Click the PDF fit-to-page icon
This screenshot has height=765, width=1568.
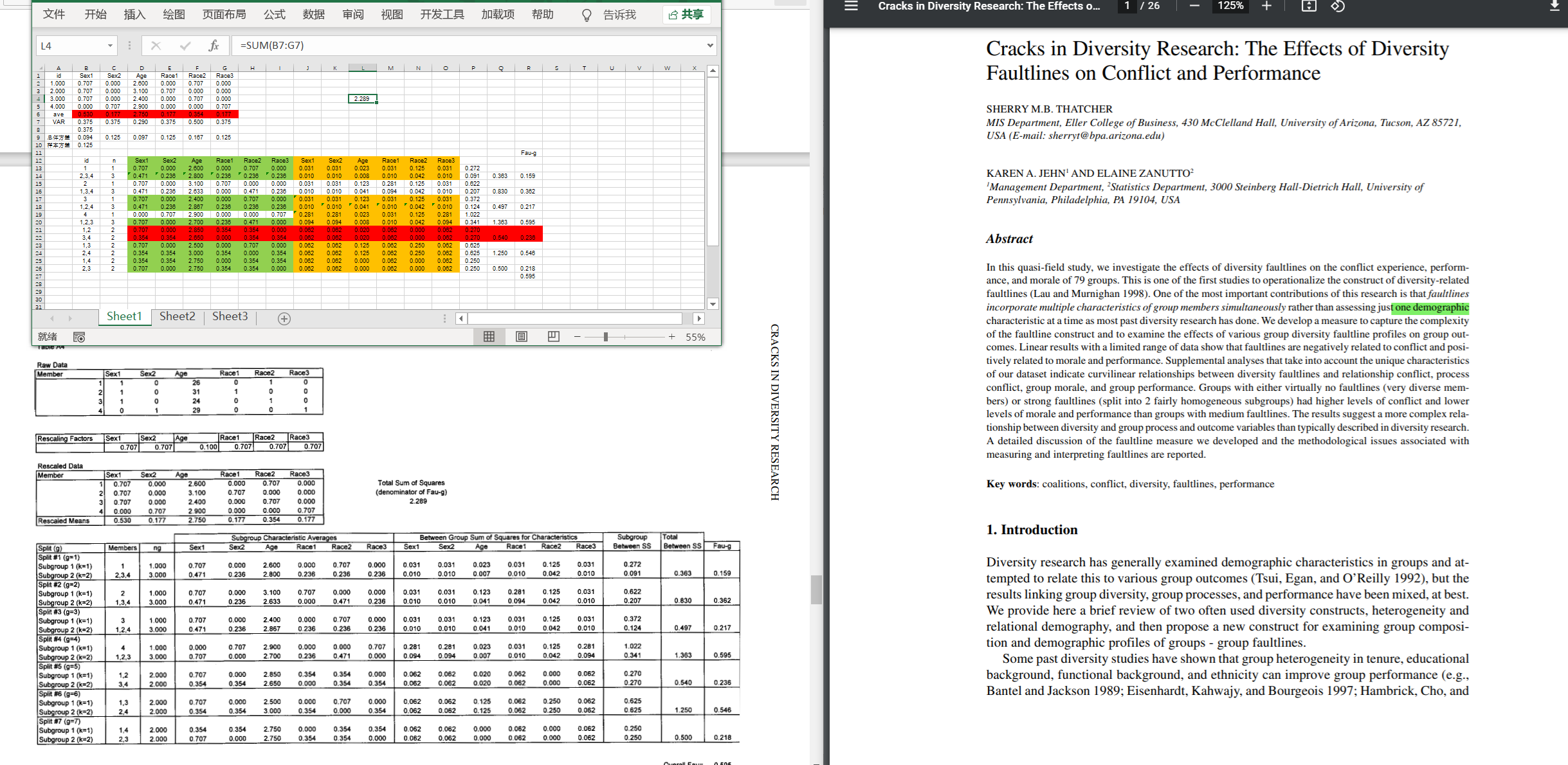tap(1308, 6)
